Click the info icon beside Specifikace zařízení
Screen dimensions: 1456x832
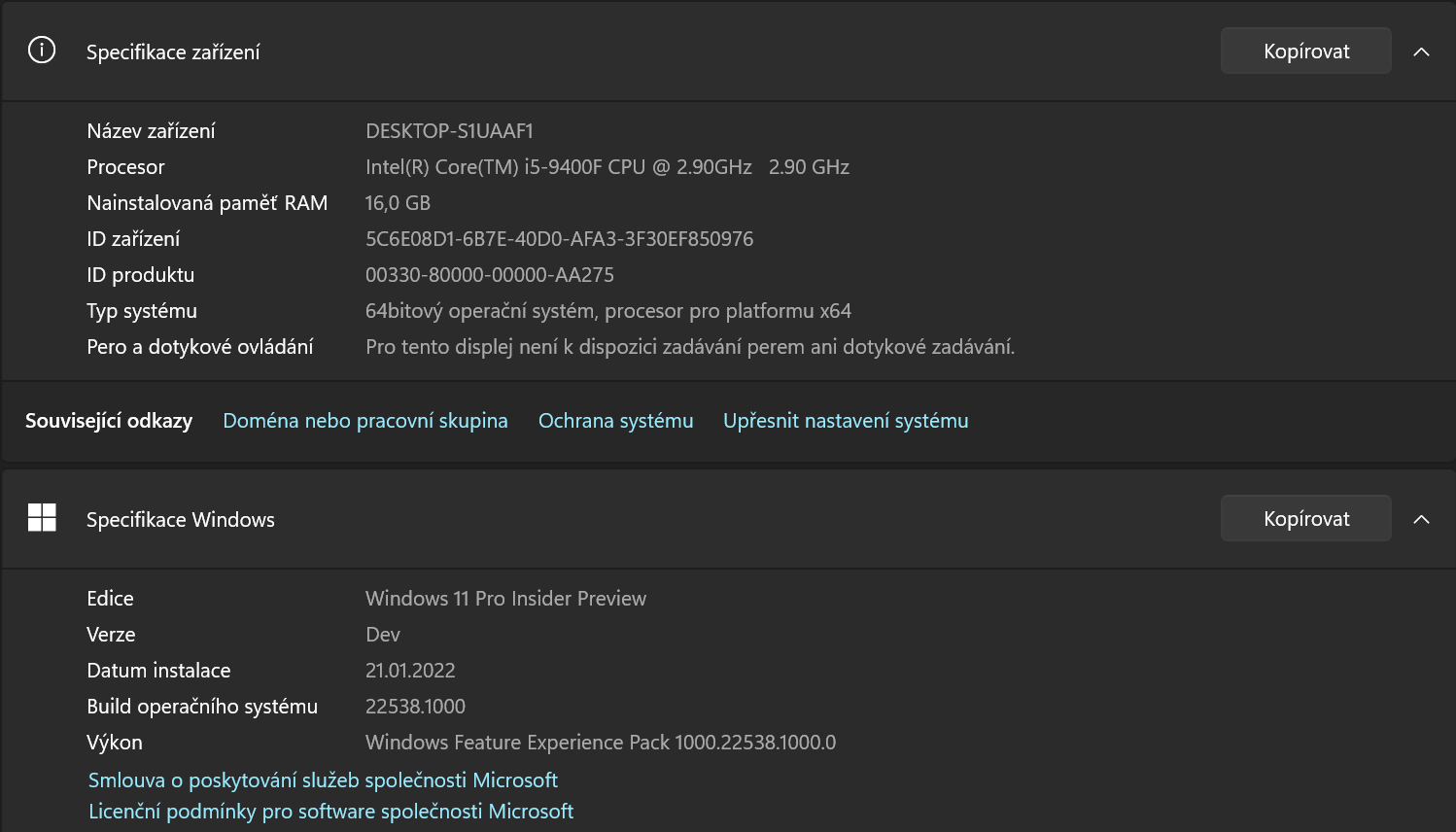(42, 51)
